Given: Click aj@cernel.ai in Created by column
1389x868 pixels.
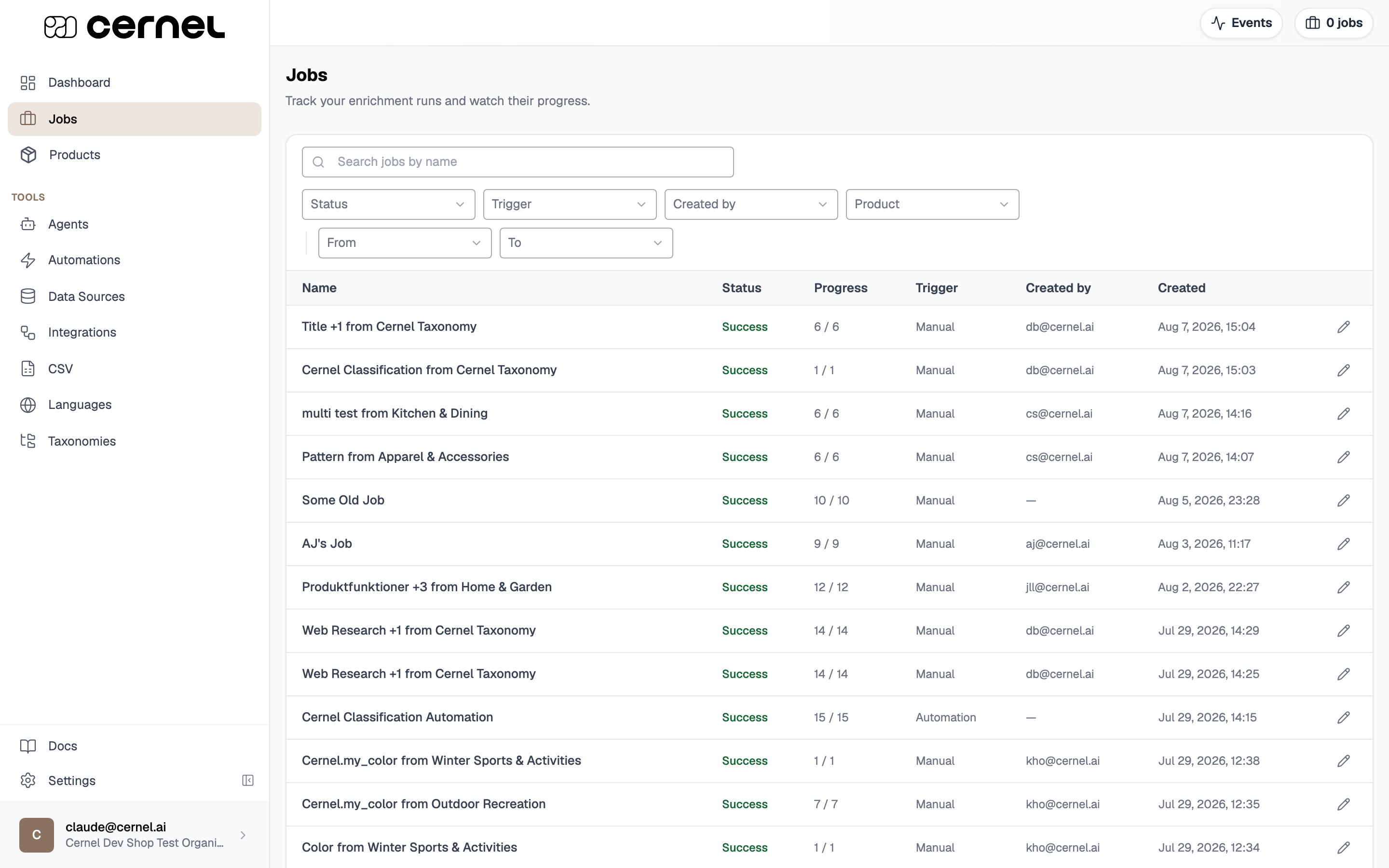Looking at the screenshot, I should point(1058,543).
